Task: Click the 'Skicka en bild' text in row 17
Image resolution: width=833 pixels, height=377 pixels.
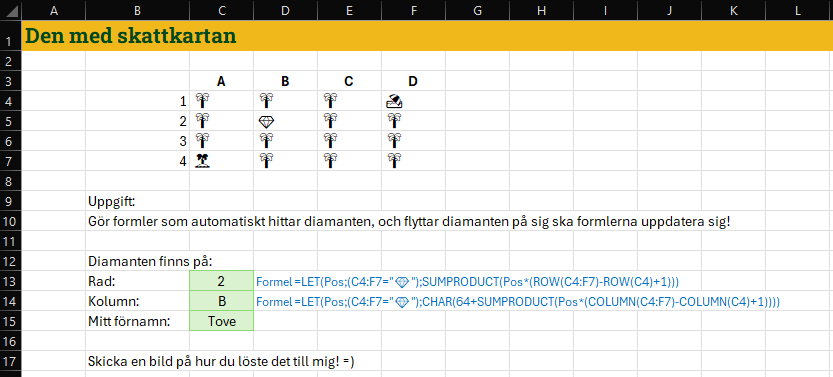Action: coord(221,361)
